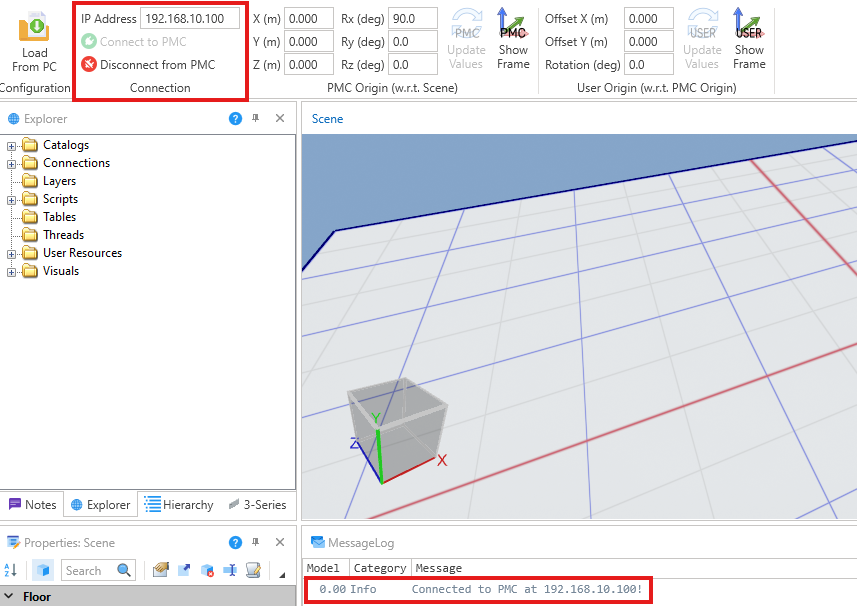This screenshot has width=857, height=606.
Task: Open the Notes tab
Action: 32,505
